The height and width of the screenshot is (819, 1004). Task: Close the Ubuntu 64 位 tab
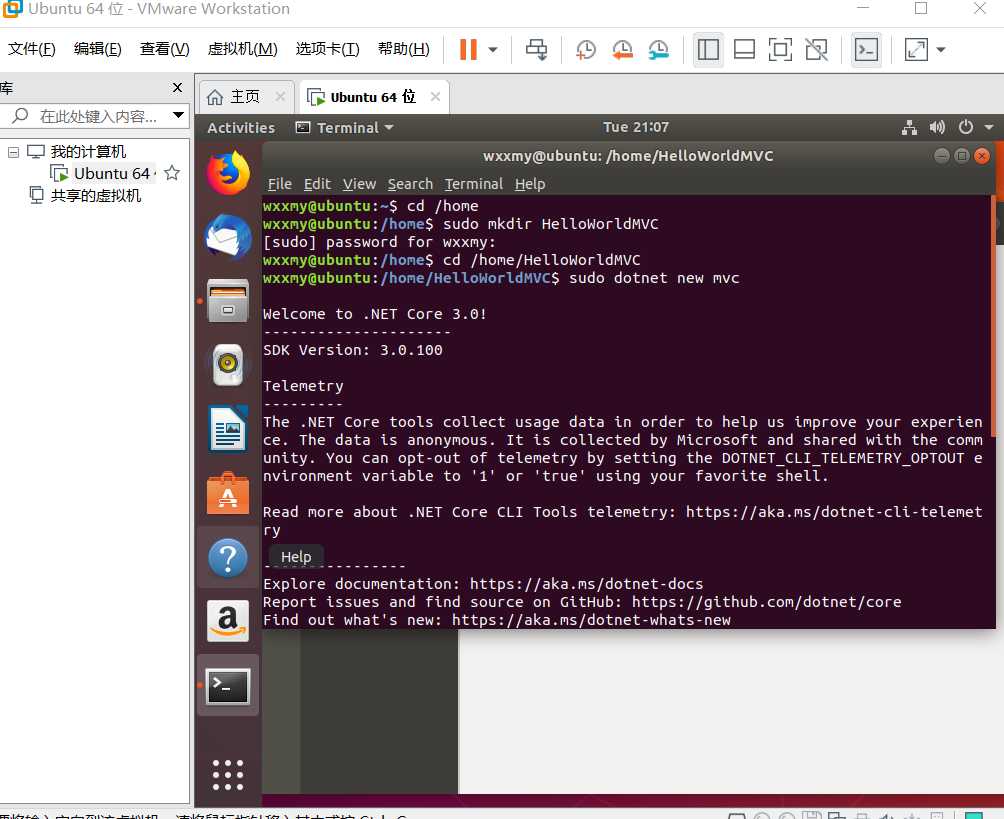435,96
